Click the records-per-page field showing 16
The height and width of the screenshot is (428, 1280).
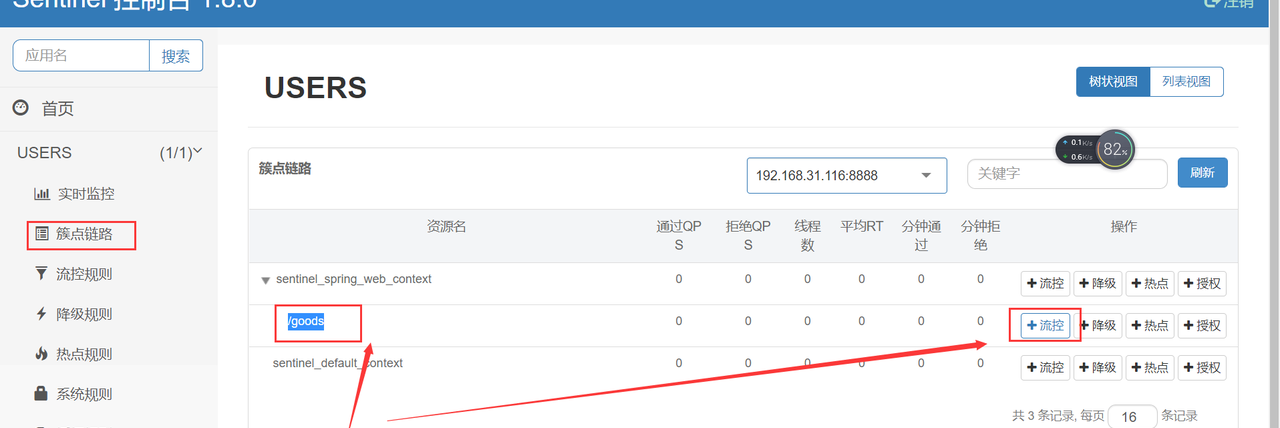tap(1133, 416)
